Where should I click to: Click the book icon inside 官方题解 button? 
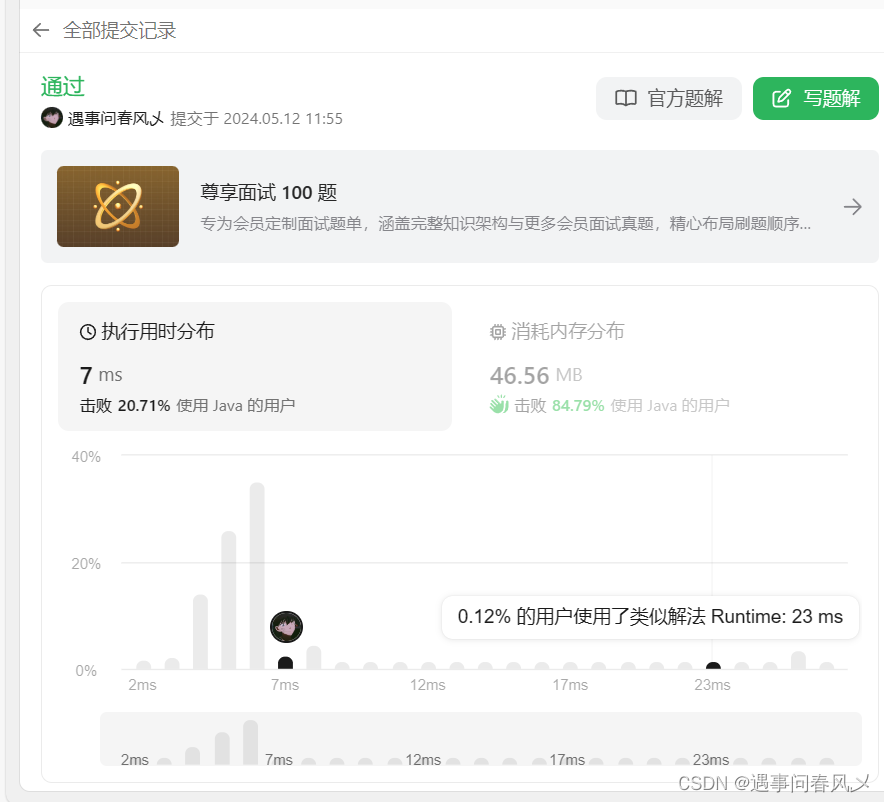pyautogui.click(x=625, y=98)
